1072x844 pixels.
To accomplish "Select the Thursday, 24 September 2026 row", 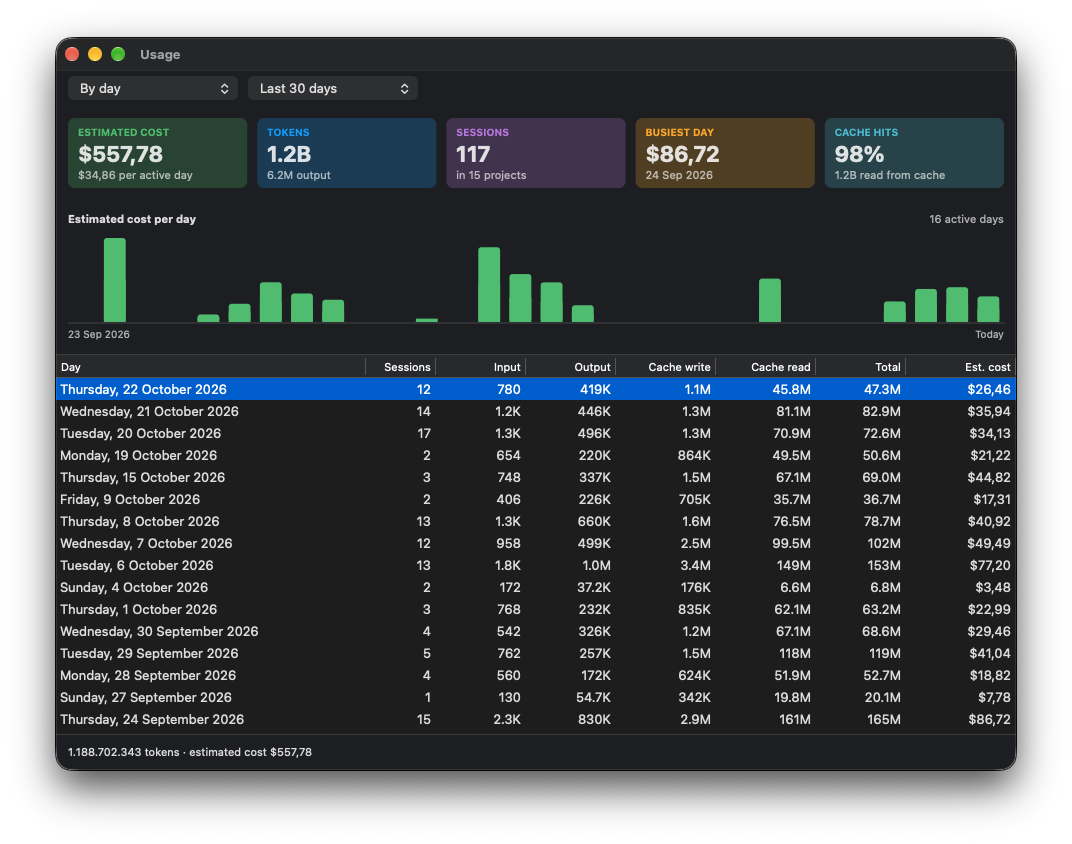I will point(535,720).
